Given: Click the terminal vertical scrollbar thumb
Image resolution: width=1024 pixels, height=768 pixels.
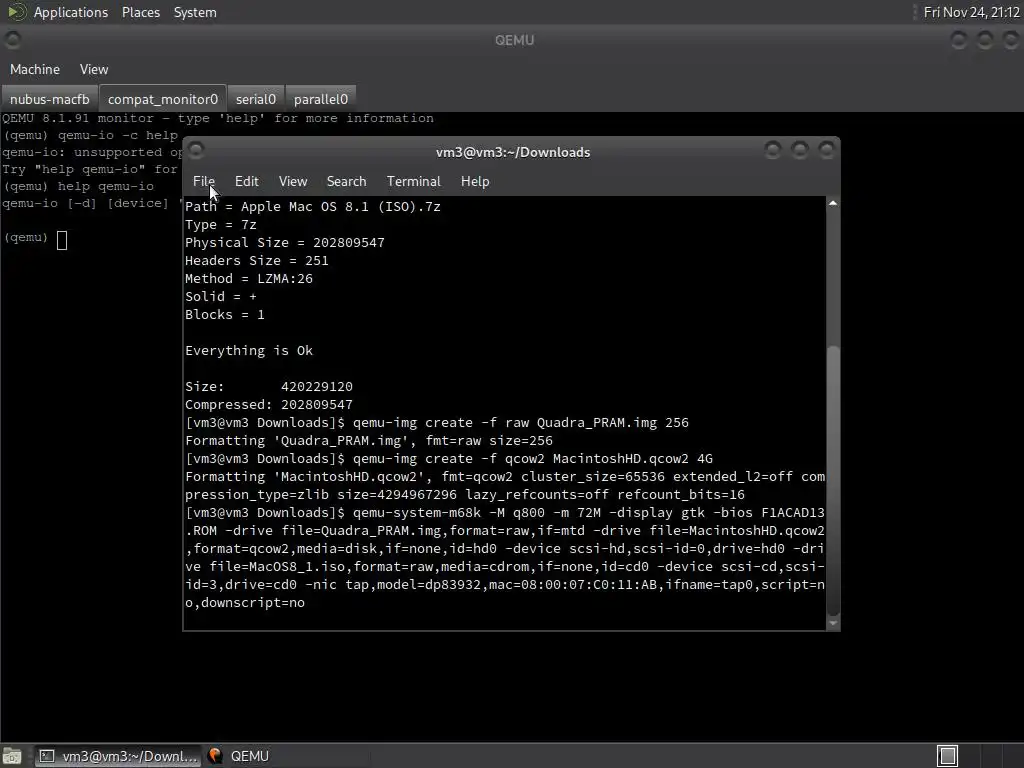Looking at the screenshot, I should coord(833,480).
